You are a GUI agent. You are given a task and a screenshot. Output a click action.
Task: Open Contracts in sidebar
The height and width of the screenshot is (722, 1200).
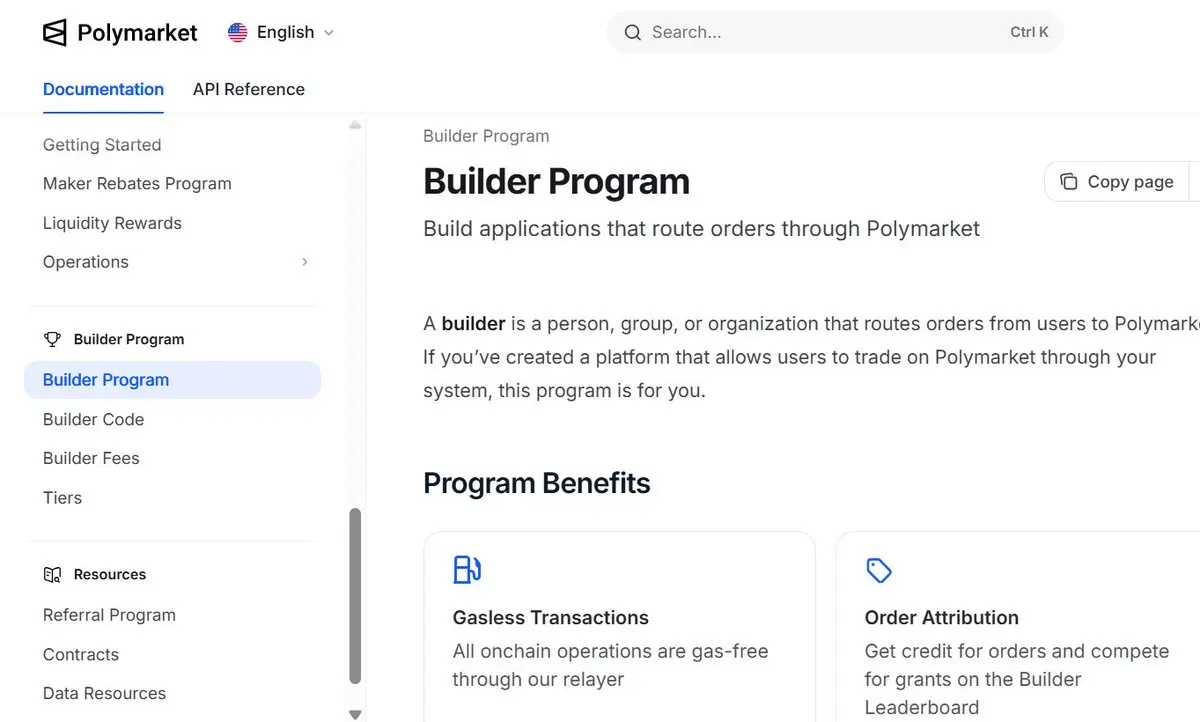(x=81, y=654)
